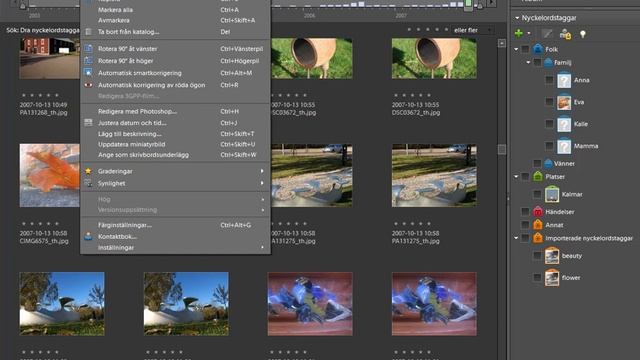This screenshot has width=640, height=360.
Task: Click the Mamma tag thumbnail icon
Action: point(564,146)
